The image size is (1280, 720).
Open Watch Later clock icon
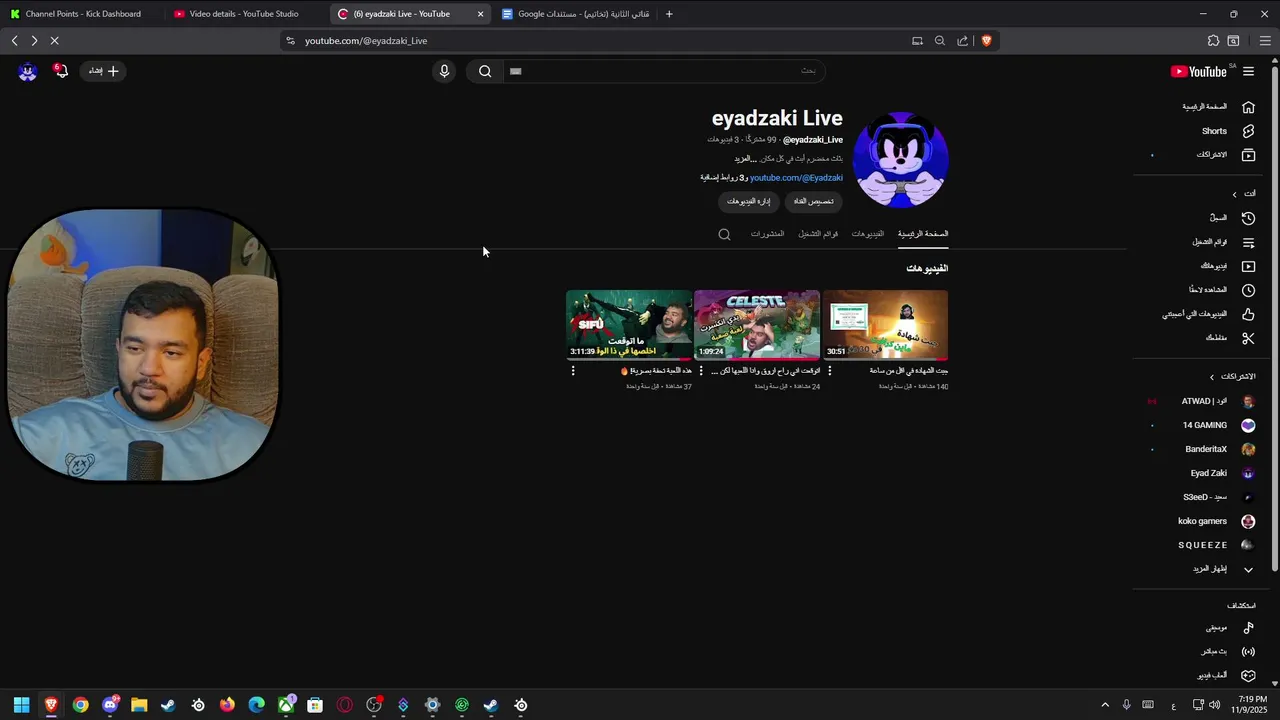(x=1248, y=290)
